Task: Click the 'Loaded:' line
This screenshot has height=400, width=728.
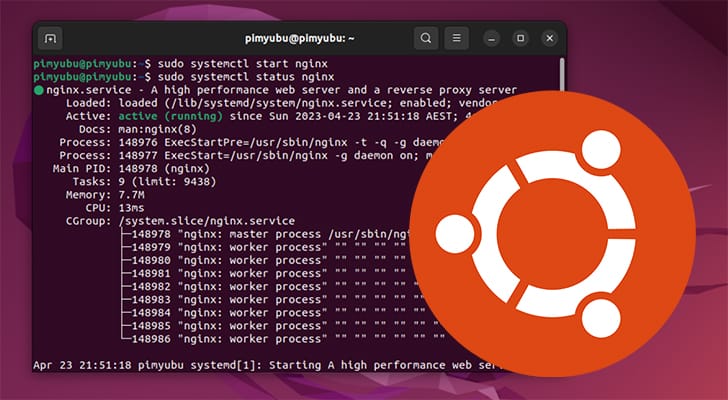Action: pos(281,103)
